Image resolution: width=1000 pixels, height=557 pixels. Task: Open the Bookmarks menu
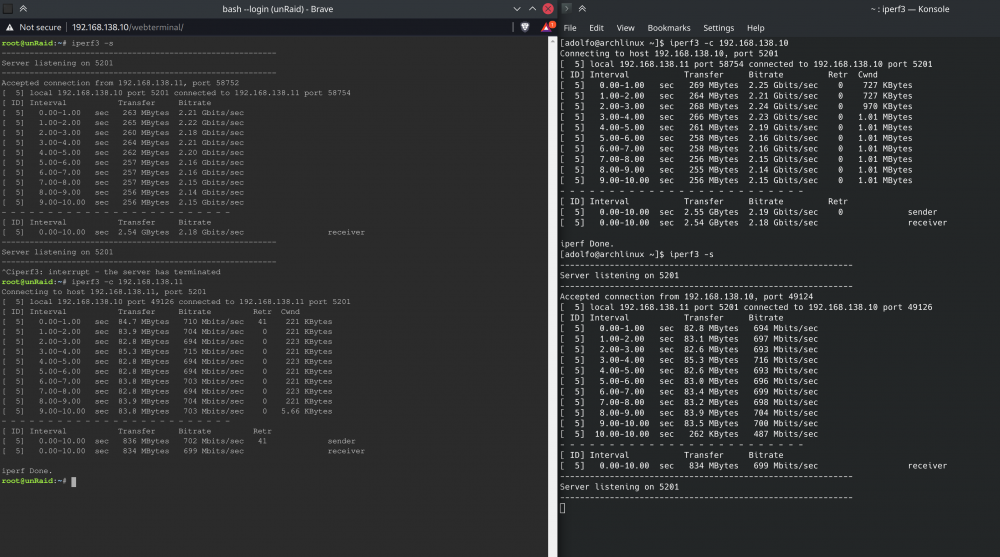click(x=669, y=28)
